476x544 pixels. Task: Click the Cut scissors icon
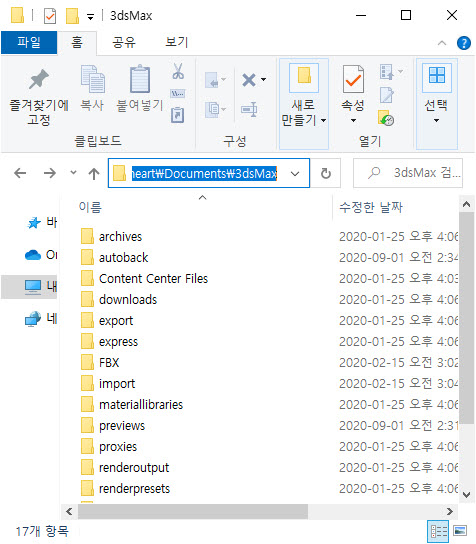[x=178, y=71]
